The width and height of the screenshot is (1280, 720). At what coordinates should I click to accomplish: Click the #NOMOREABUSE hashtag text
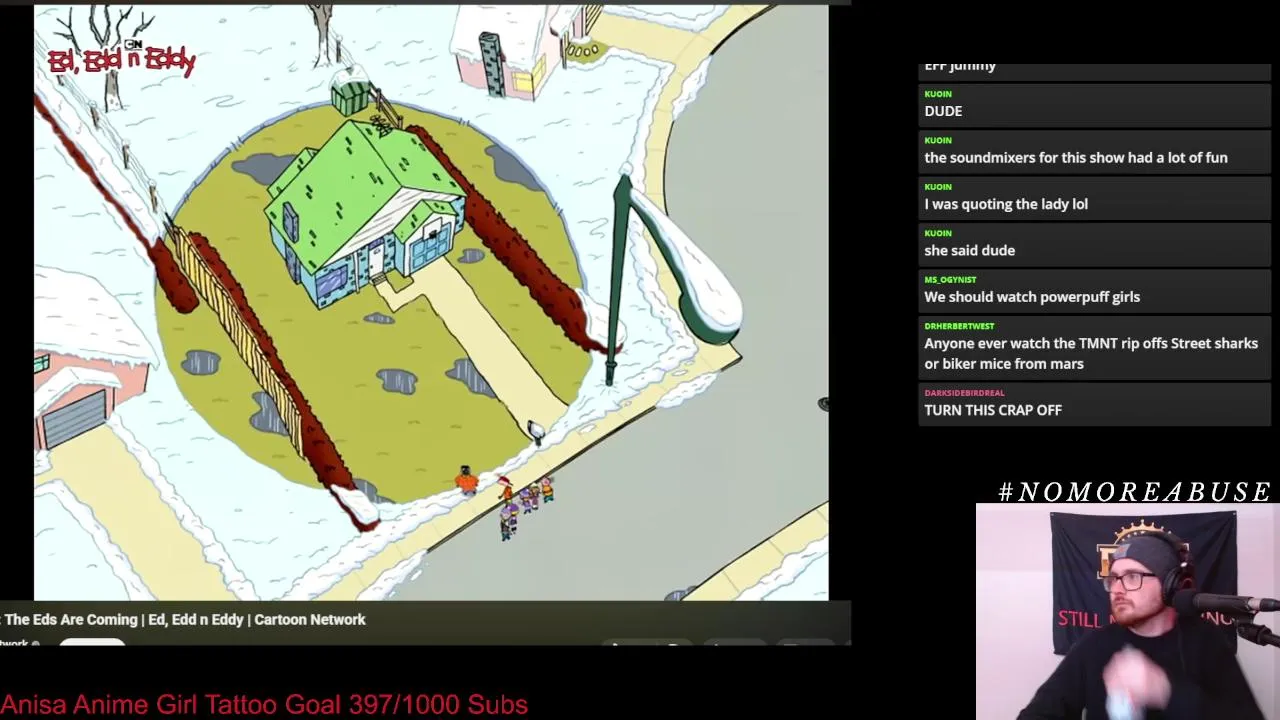tap(1134, 491)
